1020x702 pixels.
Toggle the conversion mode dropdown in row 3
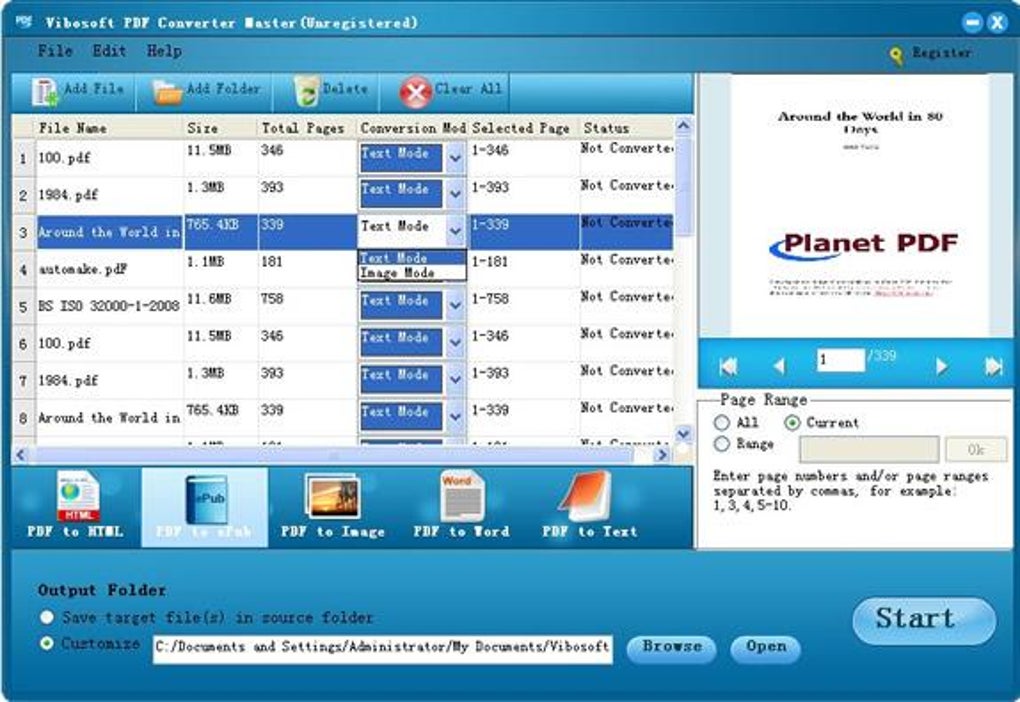coord(455,230)
